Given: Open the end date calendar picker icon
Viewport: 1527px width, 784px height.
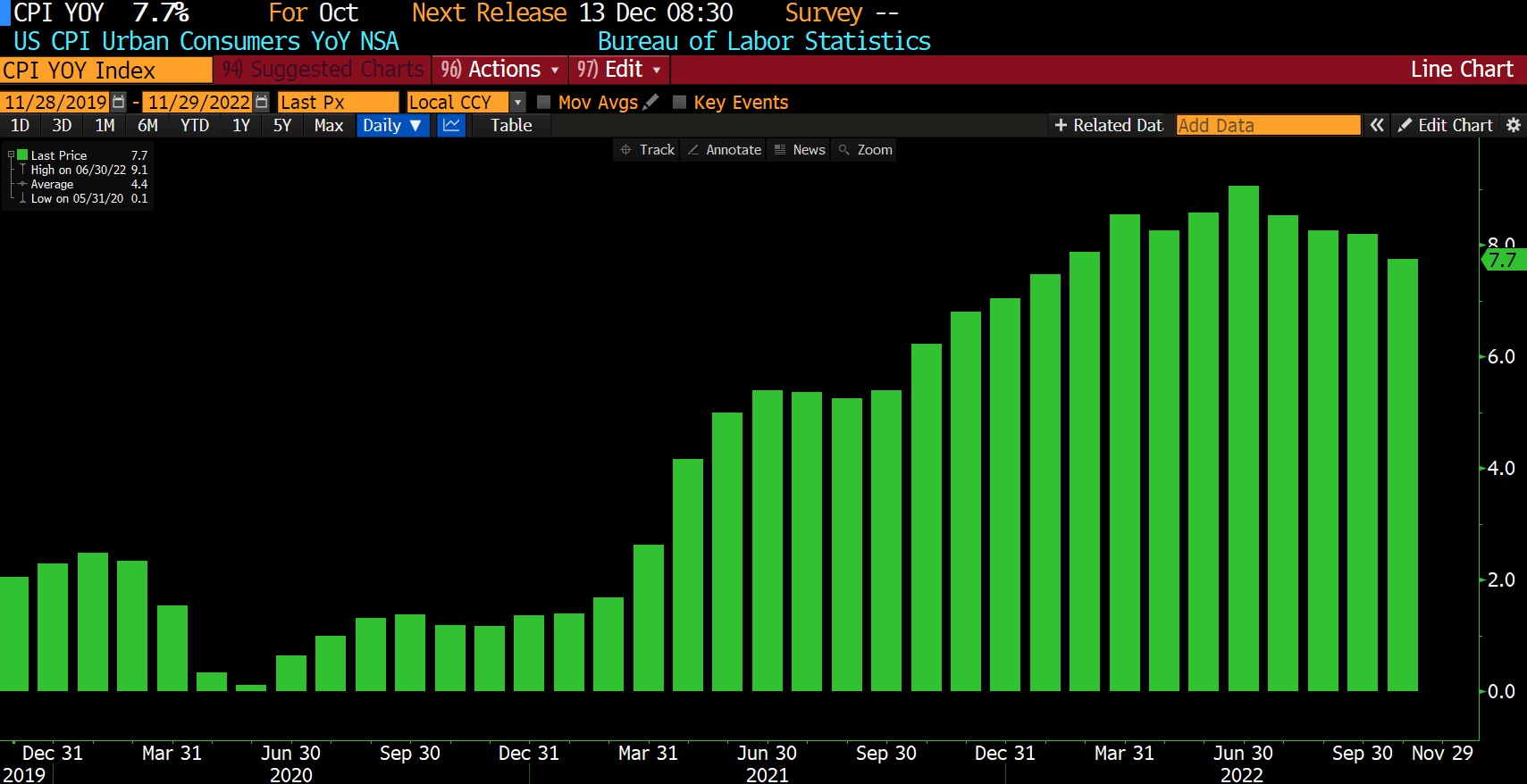Looking at the screenshot, I should [261, 103].
